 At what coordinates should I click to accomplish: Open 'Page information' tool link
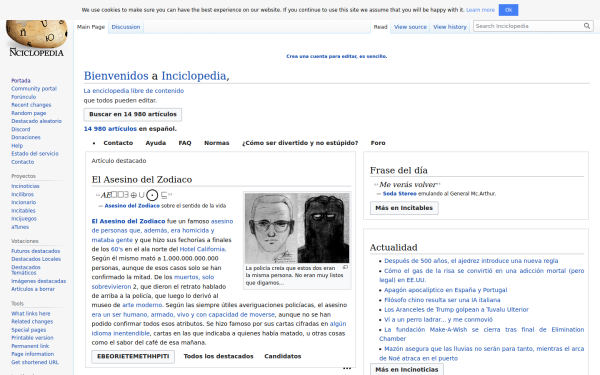point(33,354)
